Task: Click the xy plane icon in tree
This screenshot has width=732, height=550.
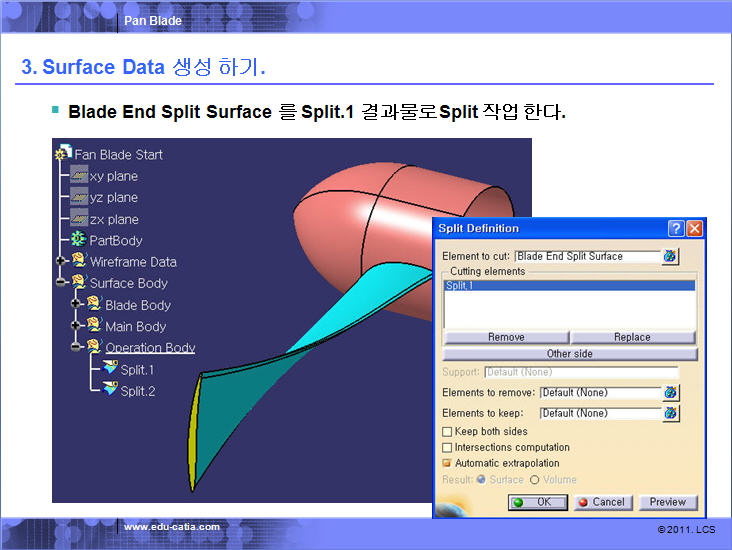Action: point(78,176)
